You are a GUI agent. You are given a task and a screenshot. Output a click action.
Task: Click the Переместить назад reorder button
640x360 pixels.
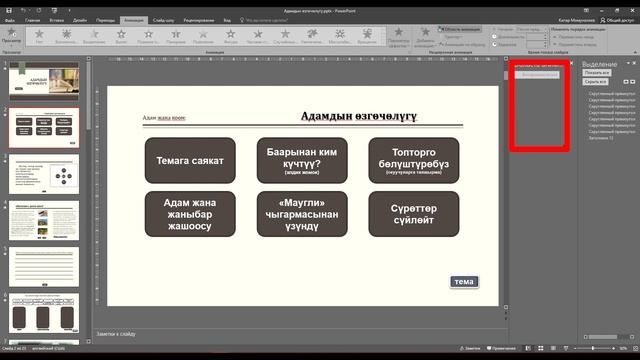(573, 37)
